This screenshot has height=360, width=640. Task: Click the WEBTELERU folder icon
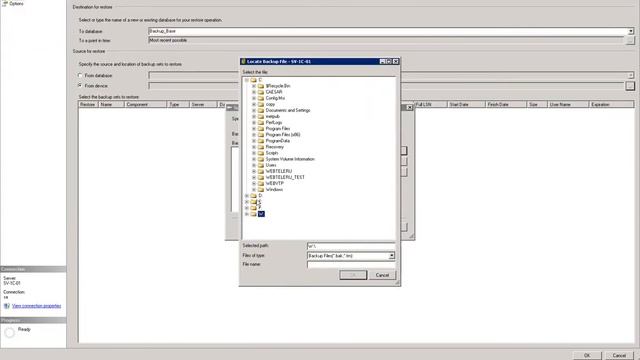point(261,171)
